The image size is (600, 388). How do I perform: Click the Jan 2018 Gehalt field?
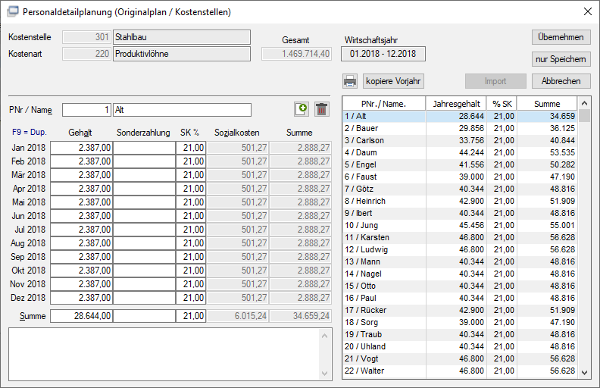pyautogui.click(x=82, y=148)
